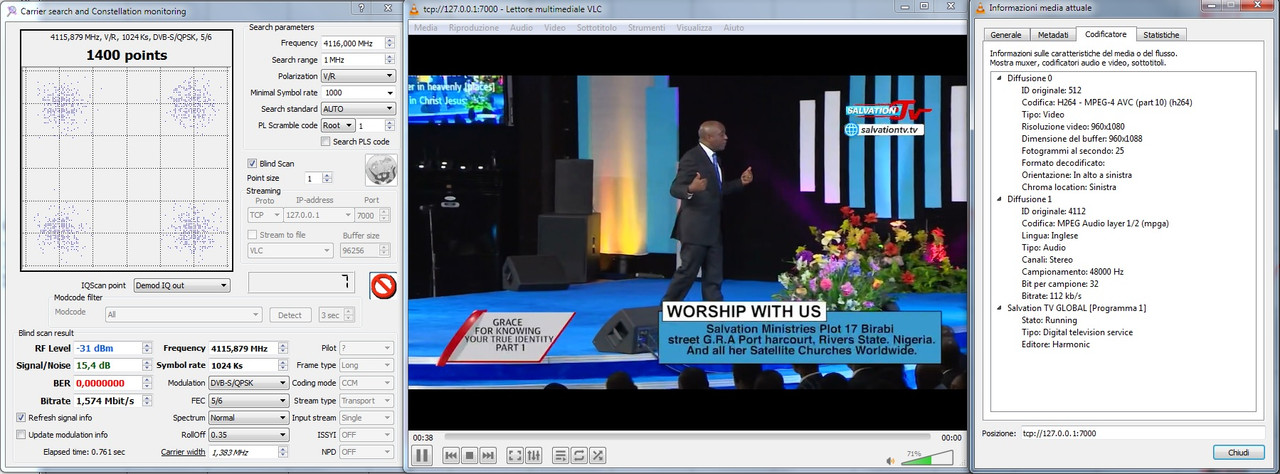Toggle VLC shuffle/random playback
Screen dimensions: 1280x474
597,455
